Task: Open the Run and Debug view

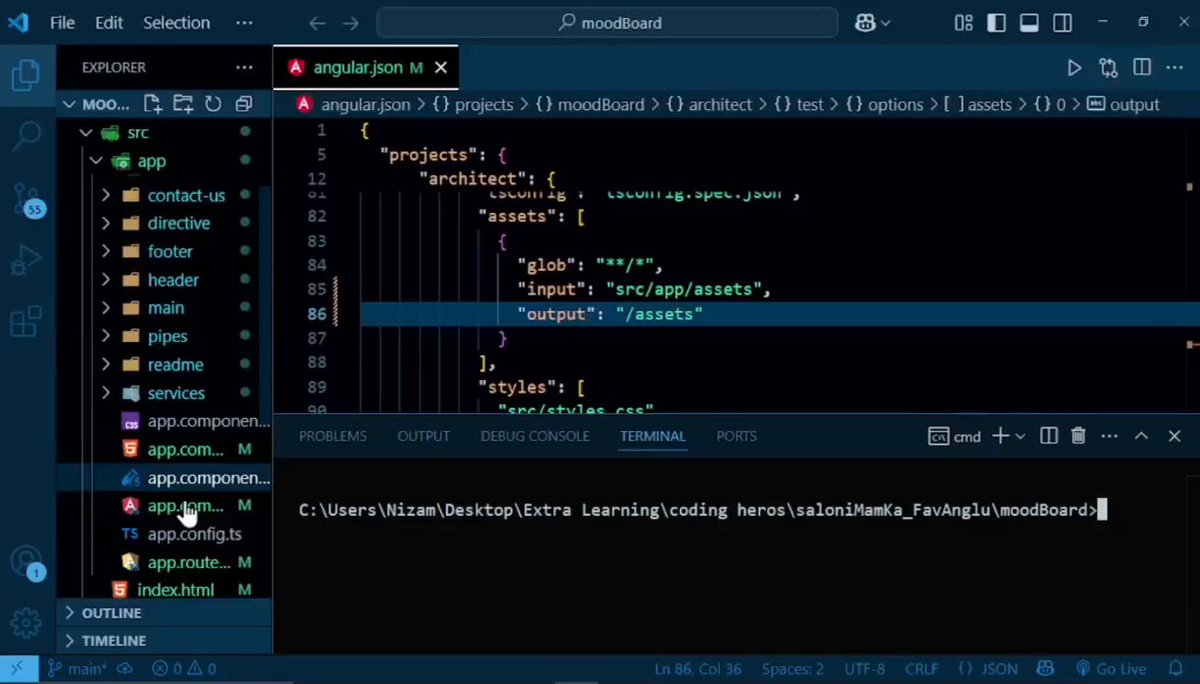Action: click(x=26, y=260)
